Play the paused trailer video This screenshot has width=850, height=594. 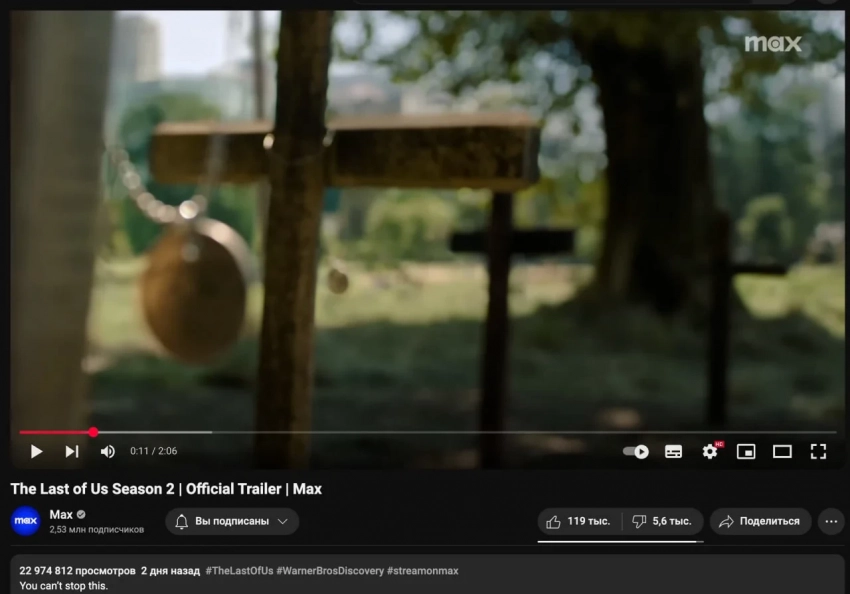(36, 451)
